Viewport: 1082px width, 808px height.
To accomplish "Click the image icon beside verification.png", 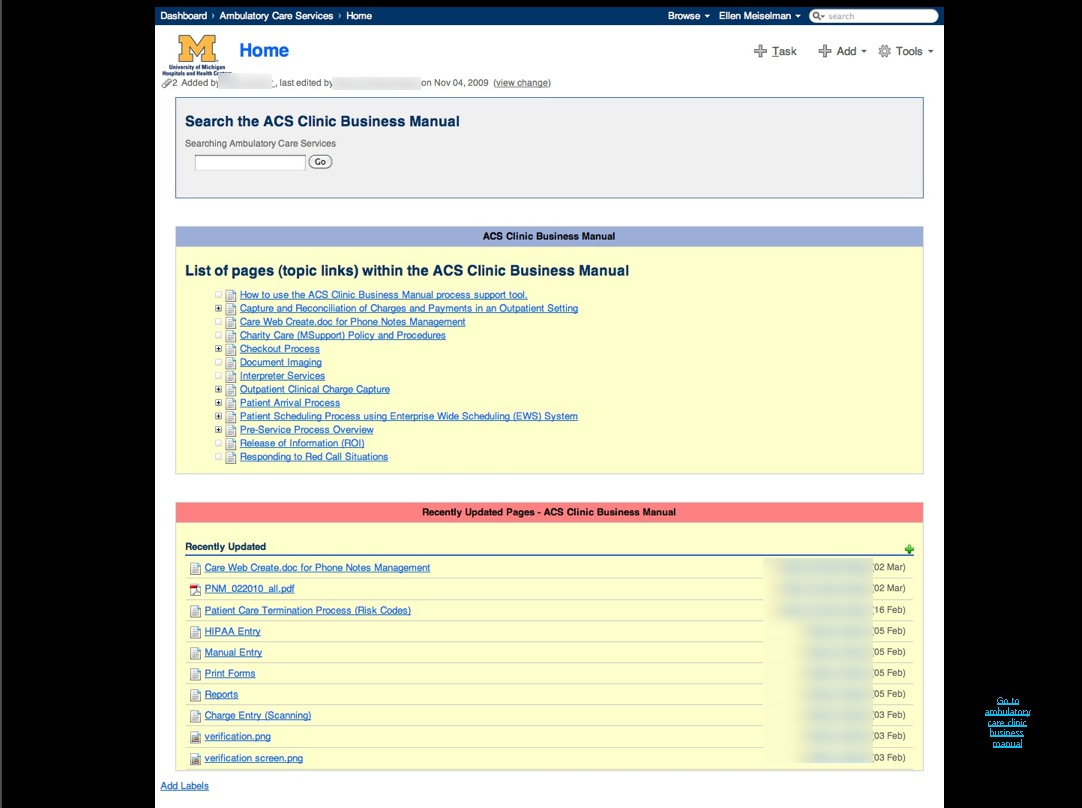I will click(196, 737).
